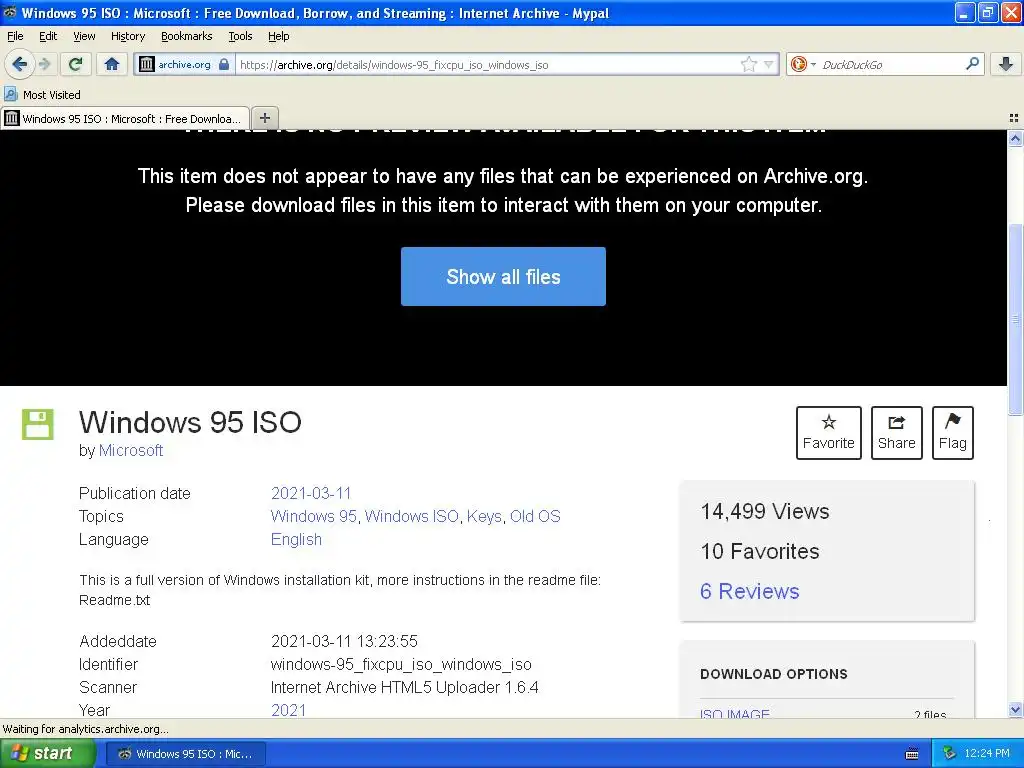
Task: Click the padlock security icon
Action: click(224, 64)
